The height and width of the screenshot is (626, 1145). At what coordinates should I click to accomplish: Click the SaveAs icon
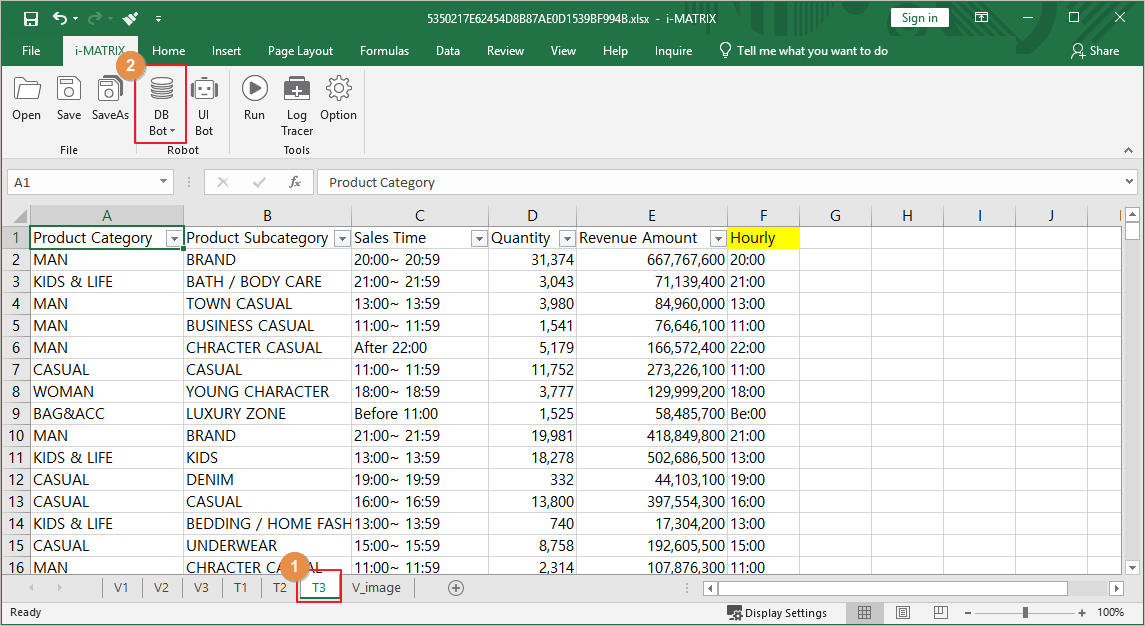(110, 98)
